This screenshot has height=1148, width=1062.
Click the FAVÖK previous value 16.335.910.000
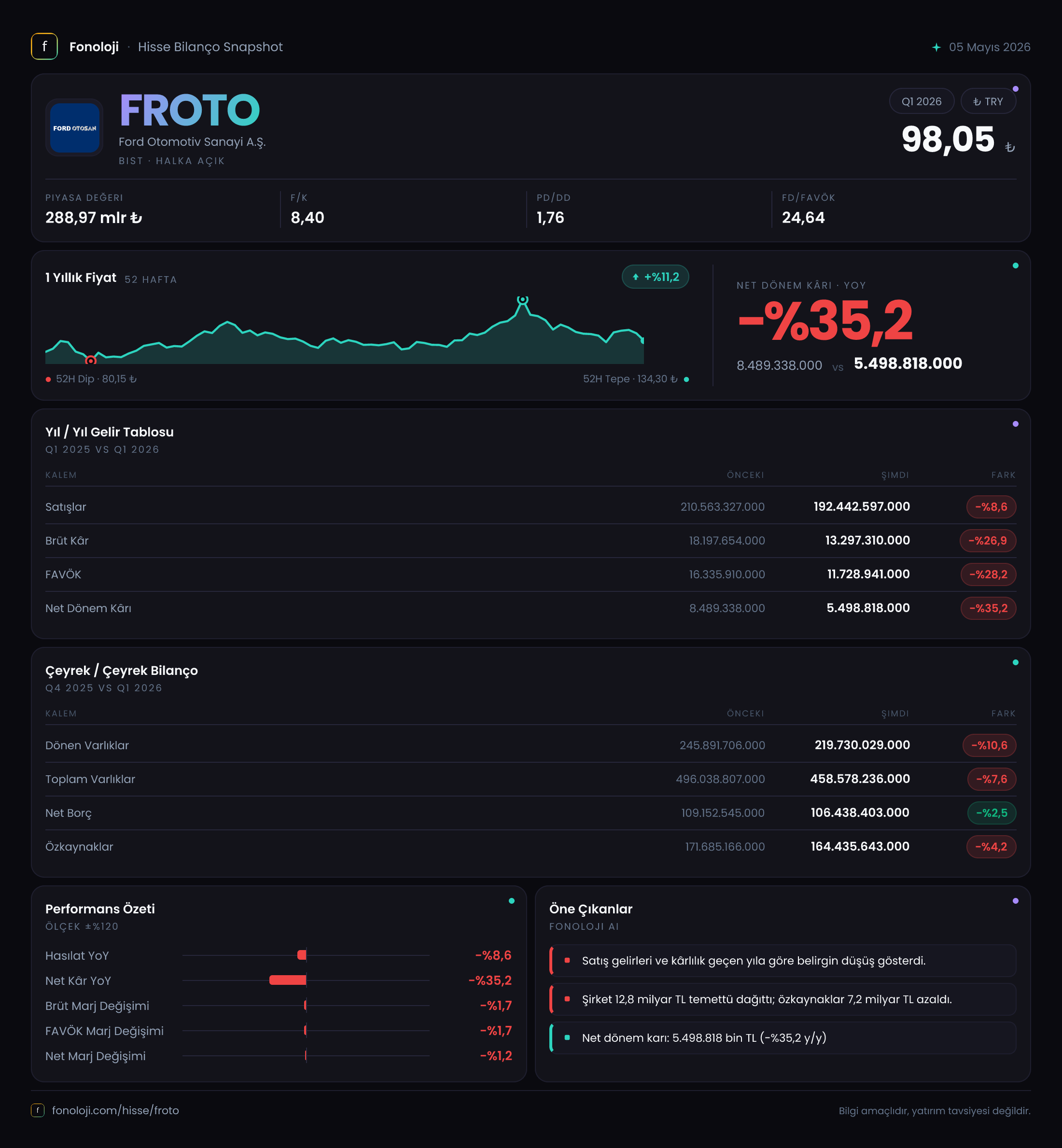coord(727,574)
